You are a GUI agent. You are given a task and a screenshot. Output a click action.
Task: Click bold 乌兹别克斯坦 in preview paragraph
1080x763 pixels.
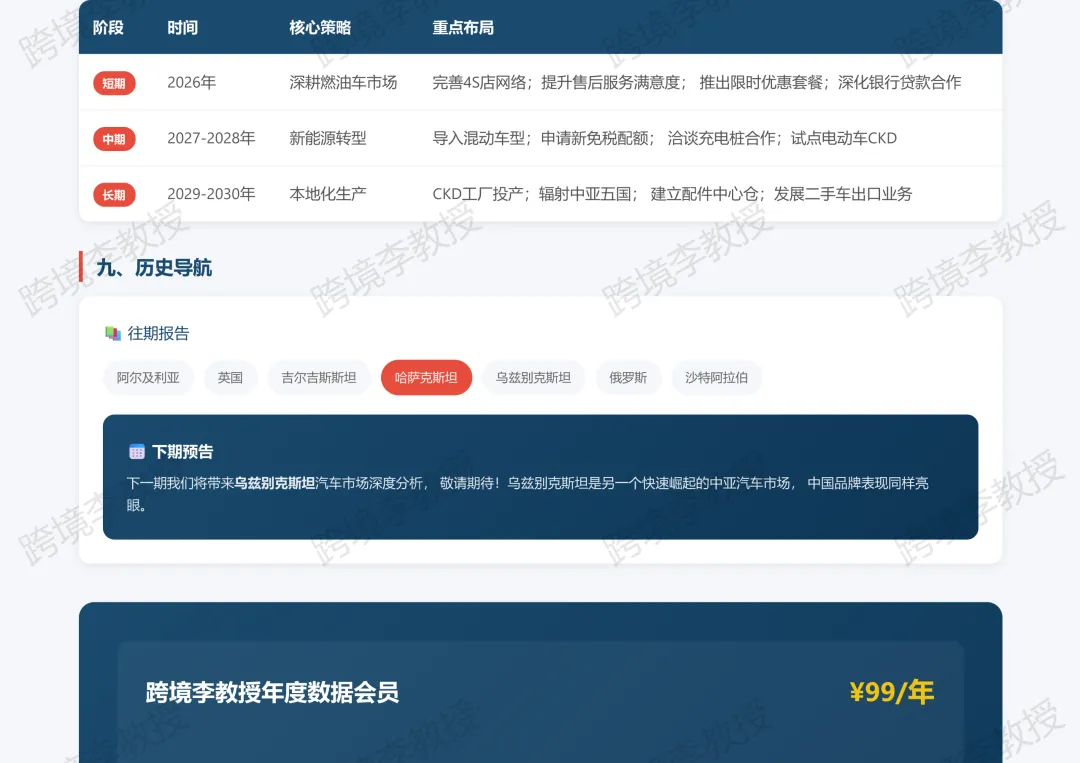coord(275,483)
